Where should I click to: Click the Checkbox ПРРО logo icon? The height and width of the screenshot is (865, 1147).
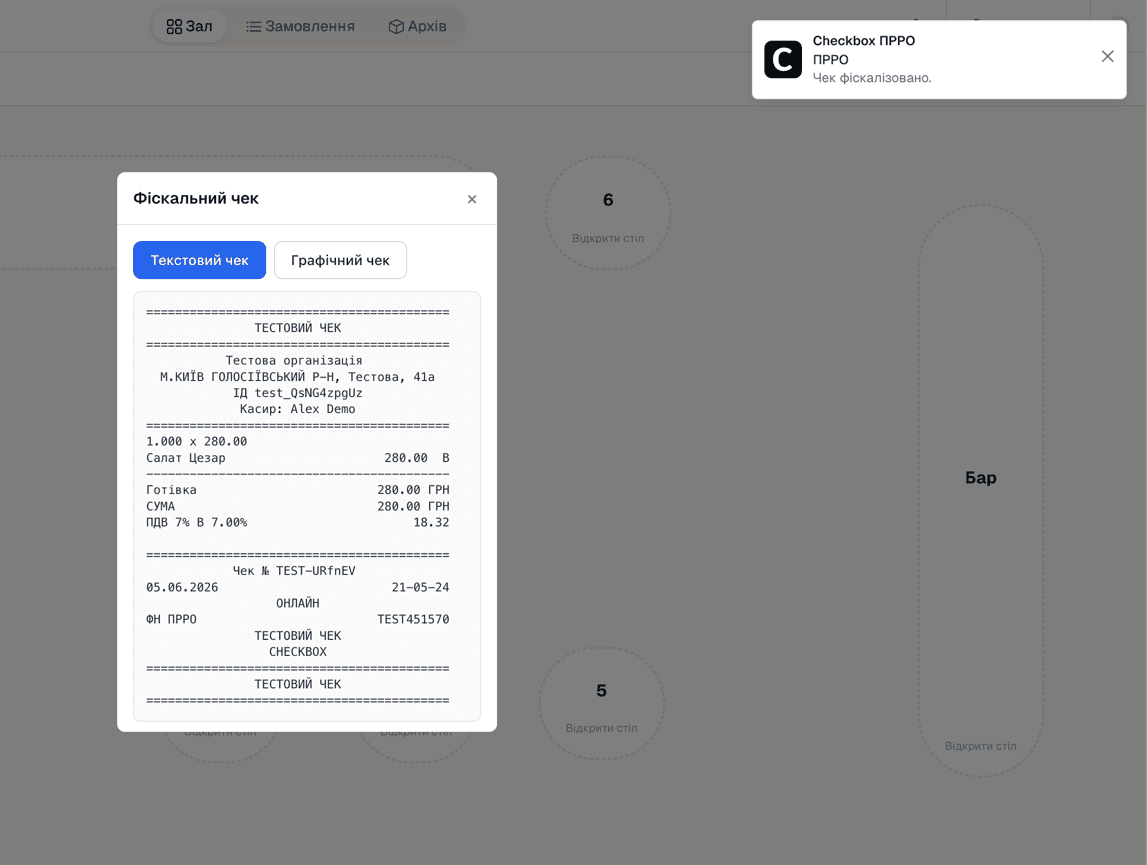pos(783,59)
